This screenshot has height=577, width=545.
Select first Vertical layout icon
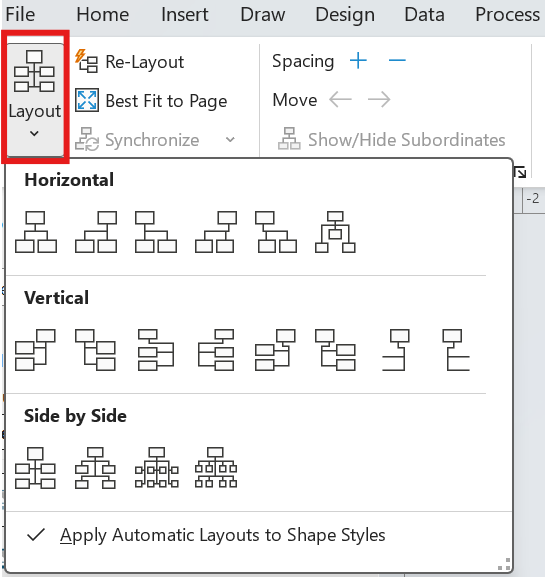click(x=35, y=350)
